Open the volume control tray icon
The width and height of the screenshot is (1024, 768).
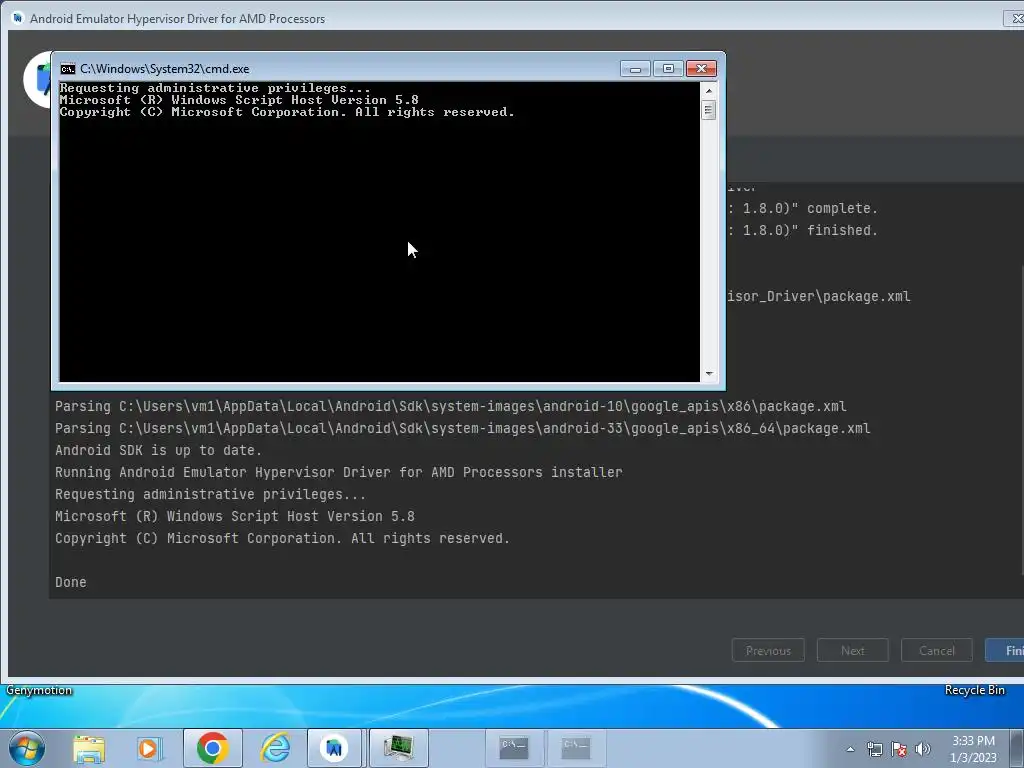click(923, 749)
